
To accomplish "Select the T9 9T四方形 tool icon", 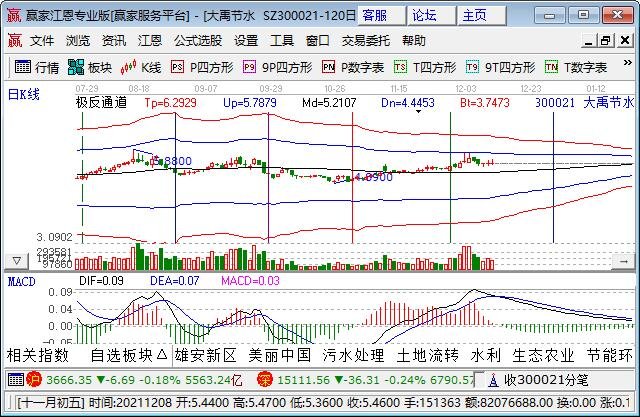I will point(472,67).
